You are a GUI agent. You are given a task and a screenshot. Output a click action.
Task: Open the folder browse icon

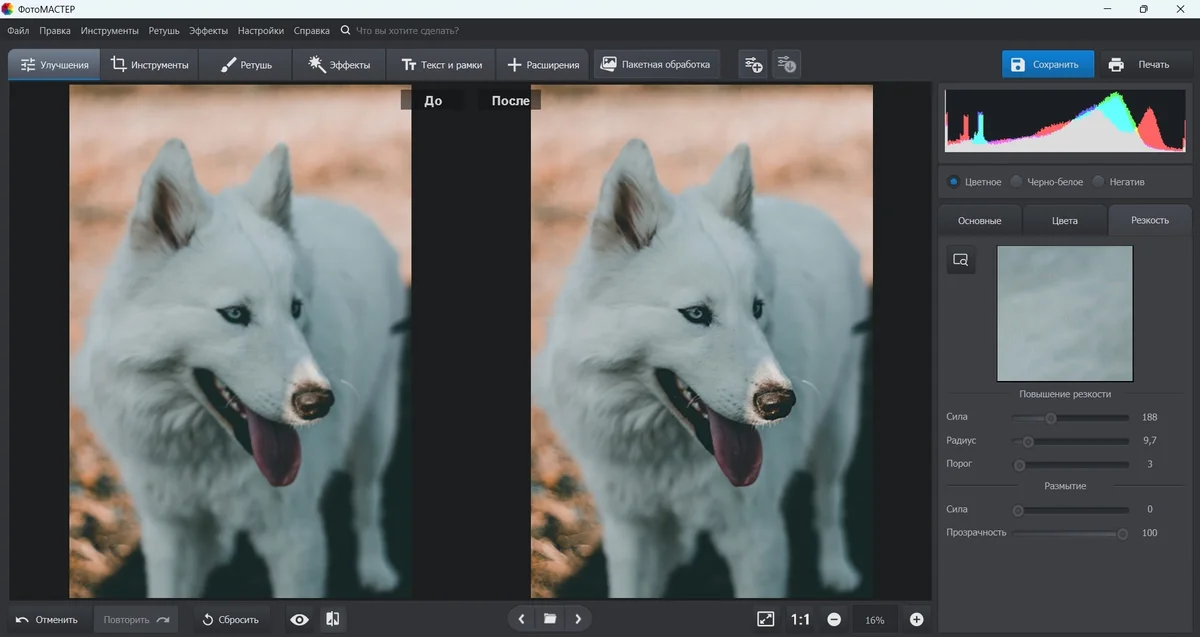550,620
